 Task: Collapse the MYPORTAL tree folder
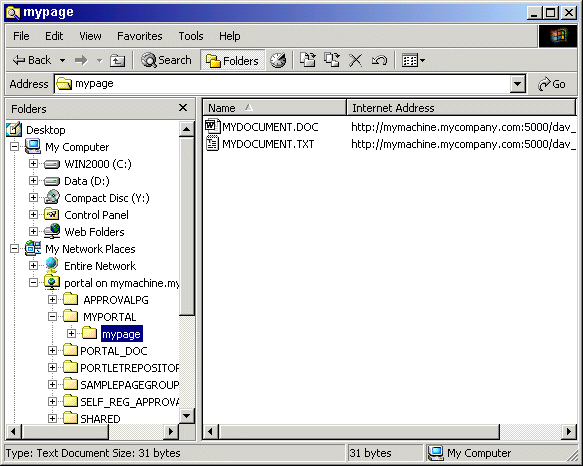tap(52, 316)
